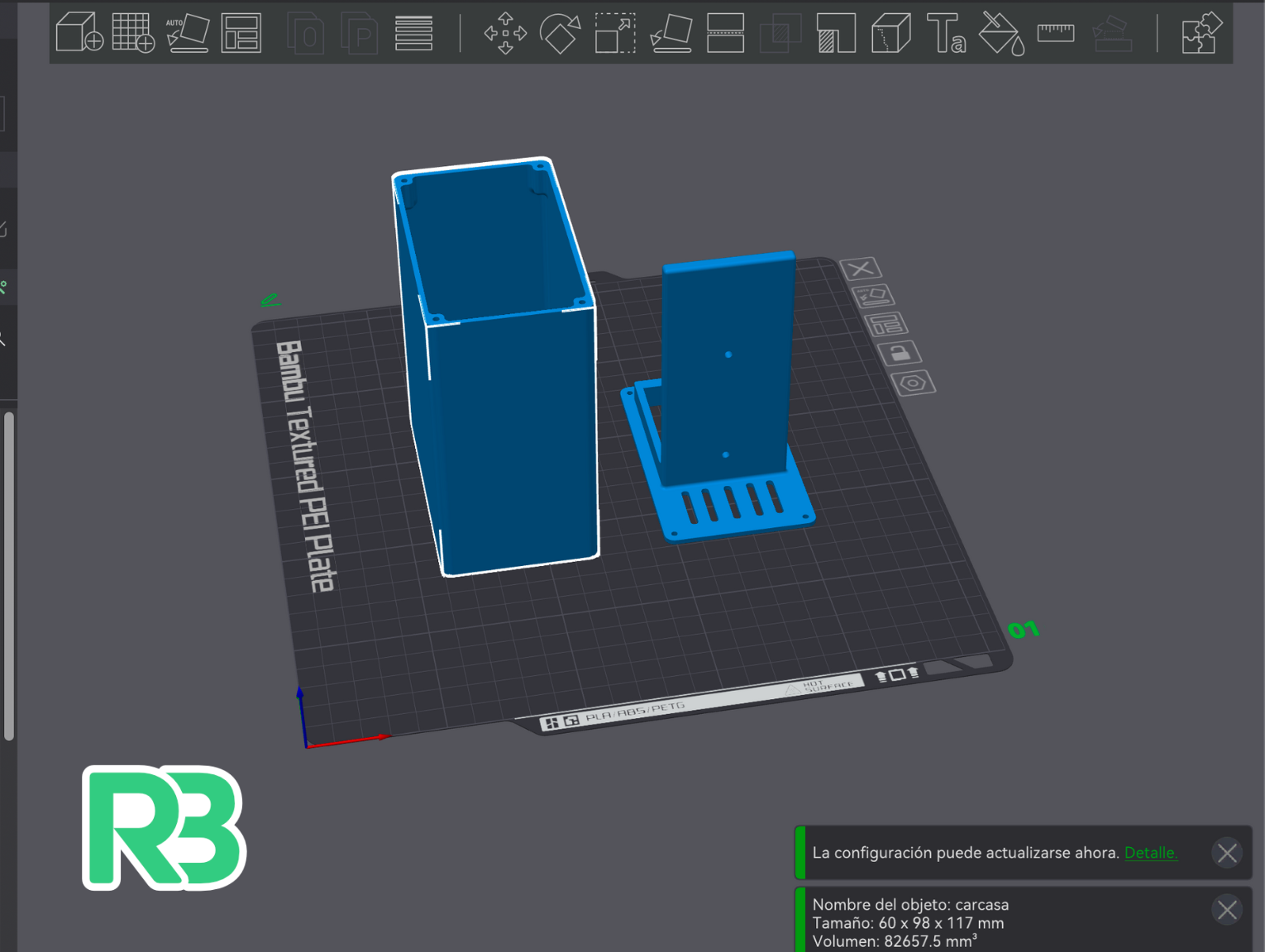Viewport: 1265px width, 952px height.
Task: Click the 'Tamaño: 60 x 98 x 117 mm' text
Action: click(x=908, y=923)
